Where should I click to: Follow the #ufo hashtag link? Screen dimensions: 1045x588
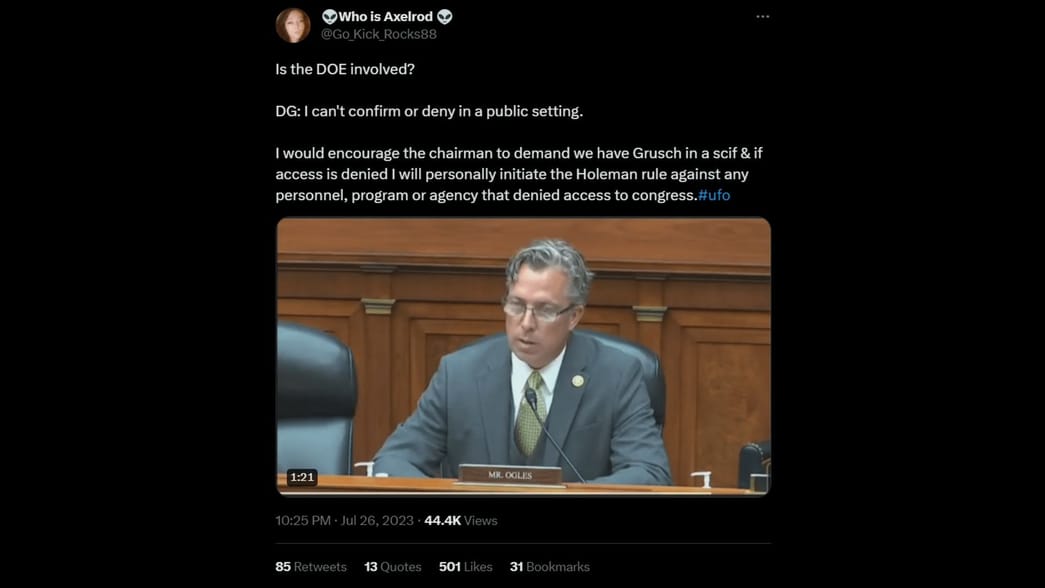(x=714, y=195)
